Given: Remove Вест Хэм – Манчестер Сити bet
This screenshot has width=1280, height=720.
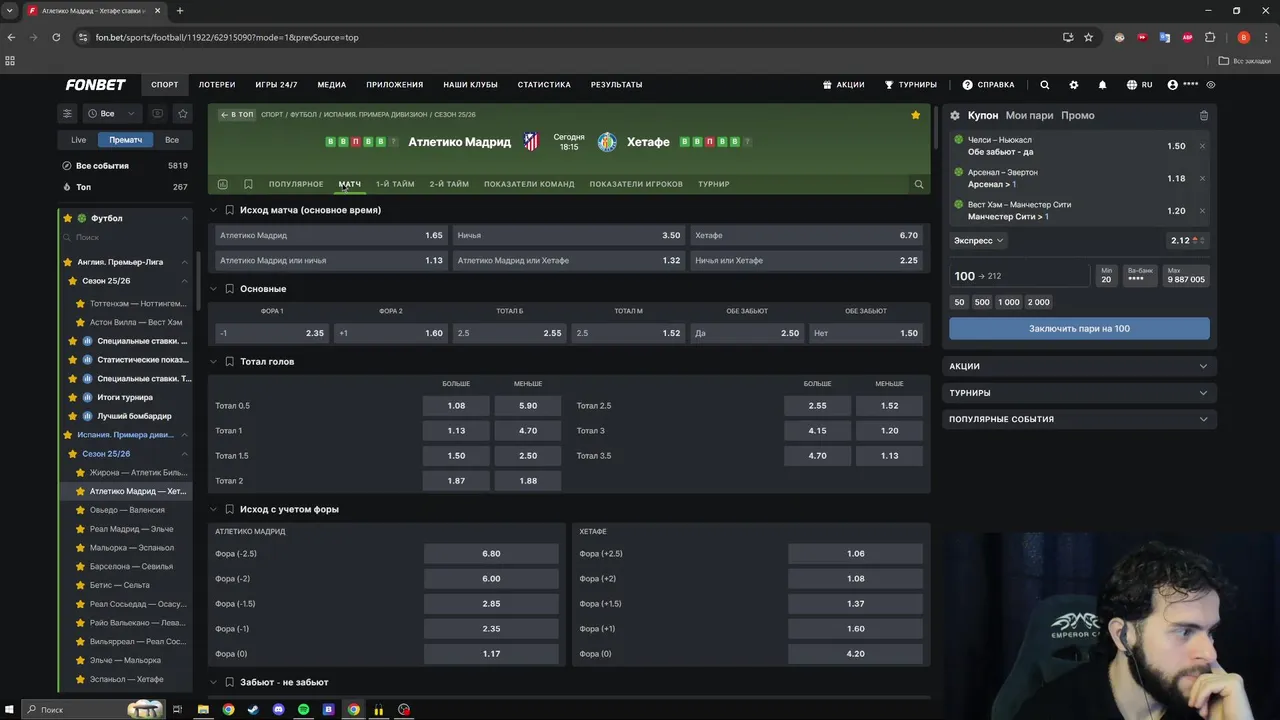Looking at the screenshot, I should pos(1202,211).
